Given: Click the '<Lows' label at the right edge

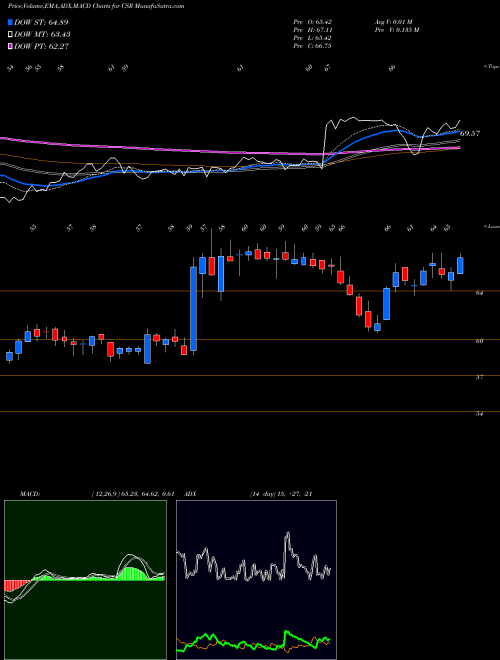Looking at the screenshot, I should click(x=491, y=226).
